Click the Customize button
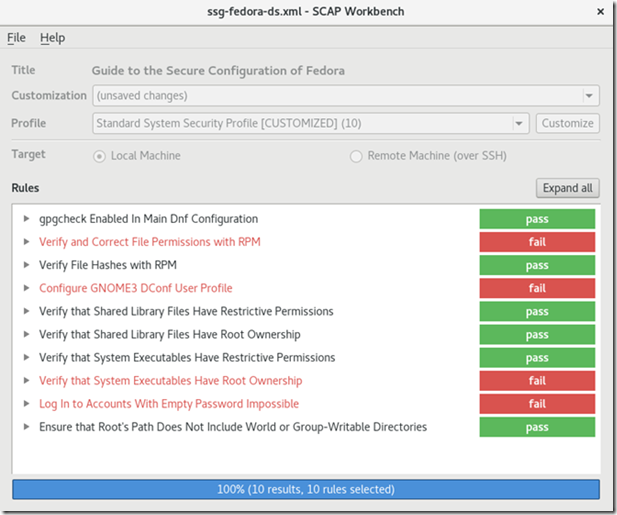Screen dimensions: 617x515 pos(567,124)
